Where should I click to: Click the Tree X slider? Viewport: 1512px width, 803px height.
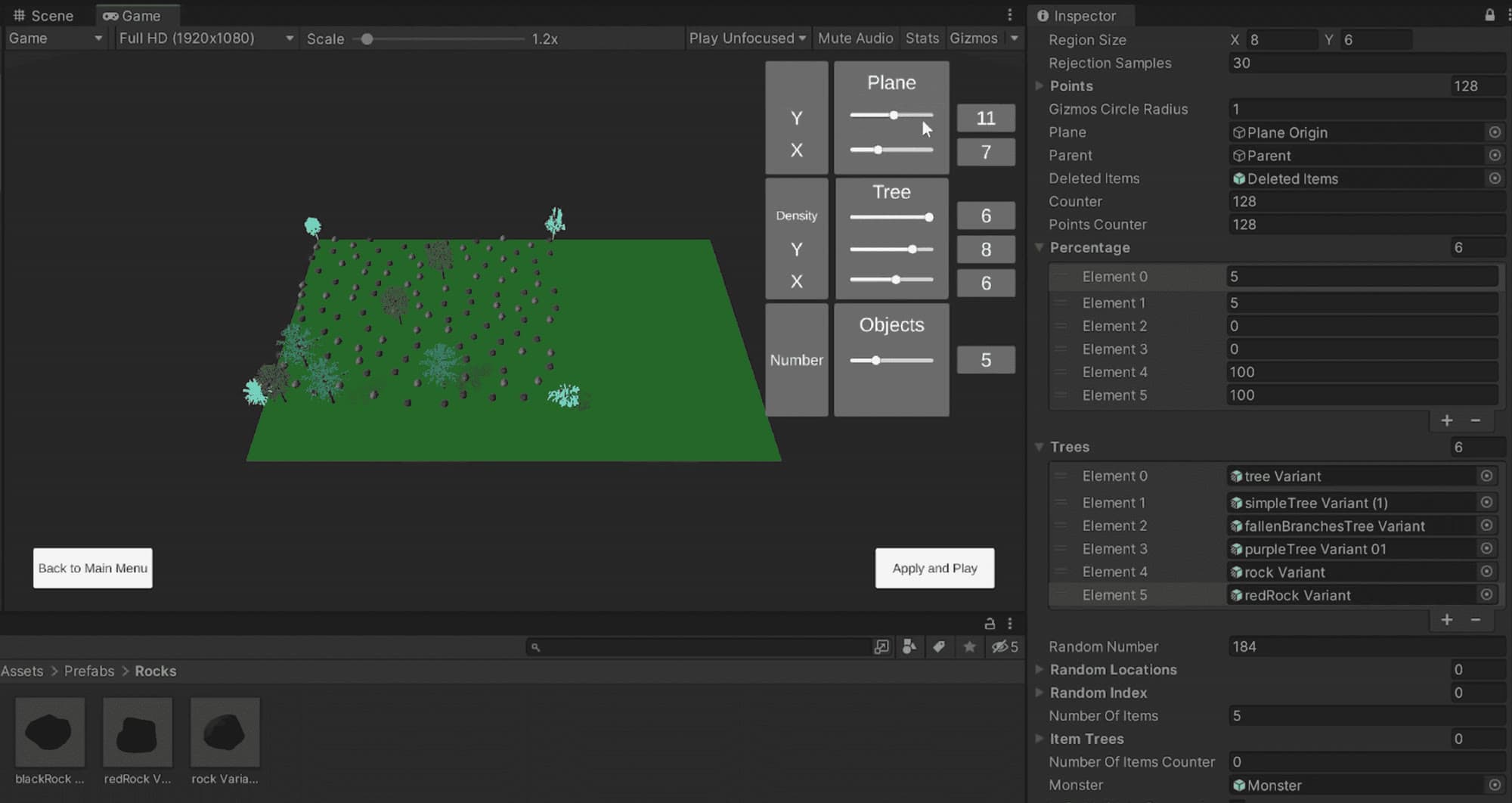[891, 280]
